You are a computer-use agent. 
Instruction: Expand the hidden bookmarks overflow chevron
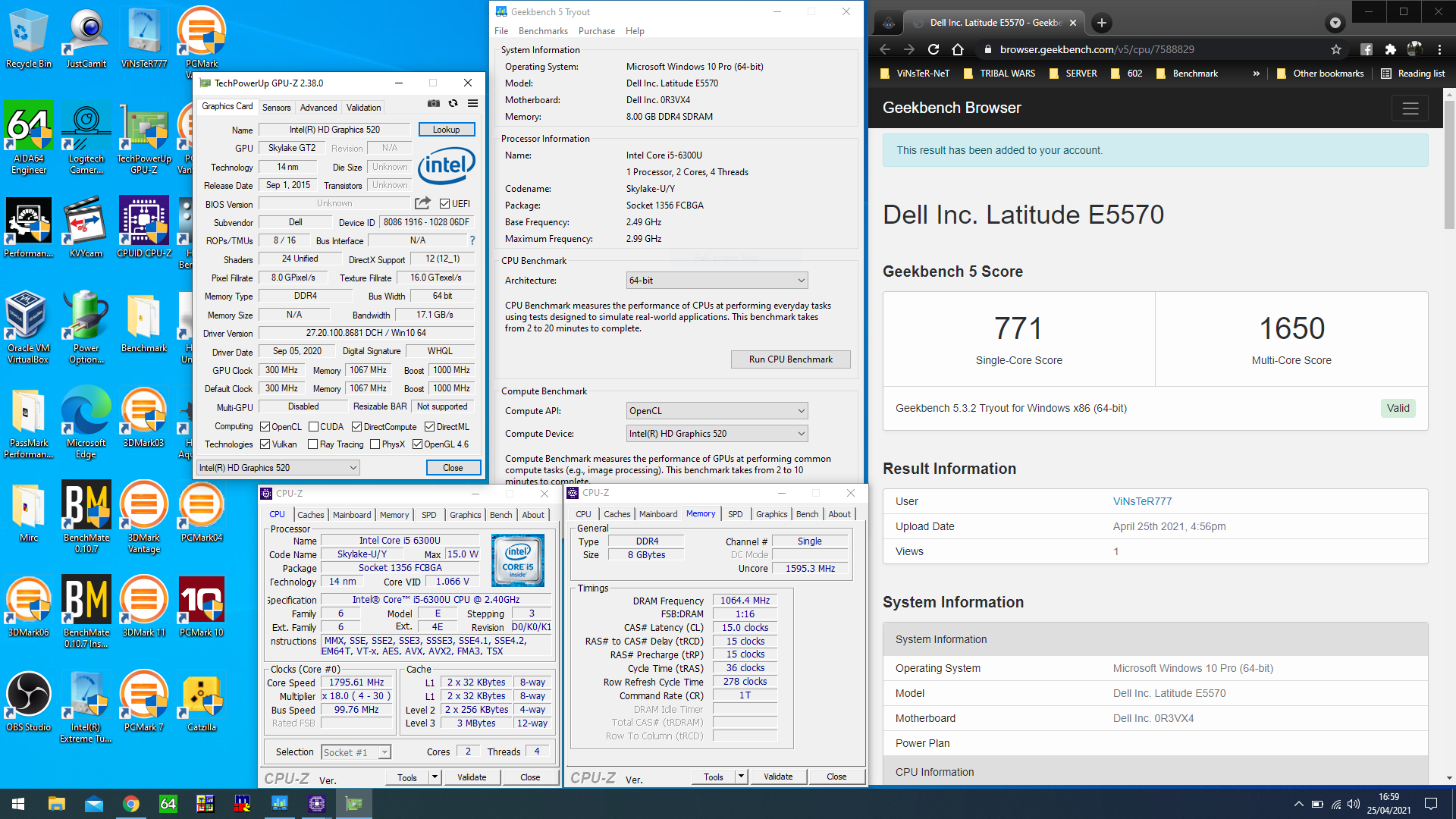tap(1257, 74)
